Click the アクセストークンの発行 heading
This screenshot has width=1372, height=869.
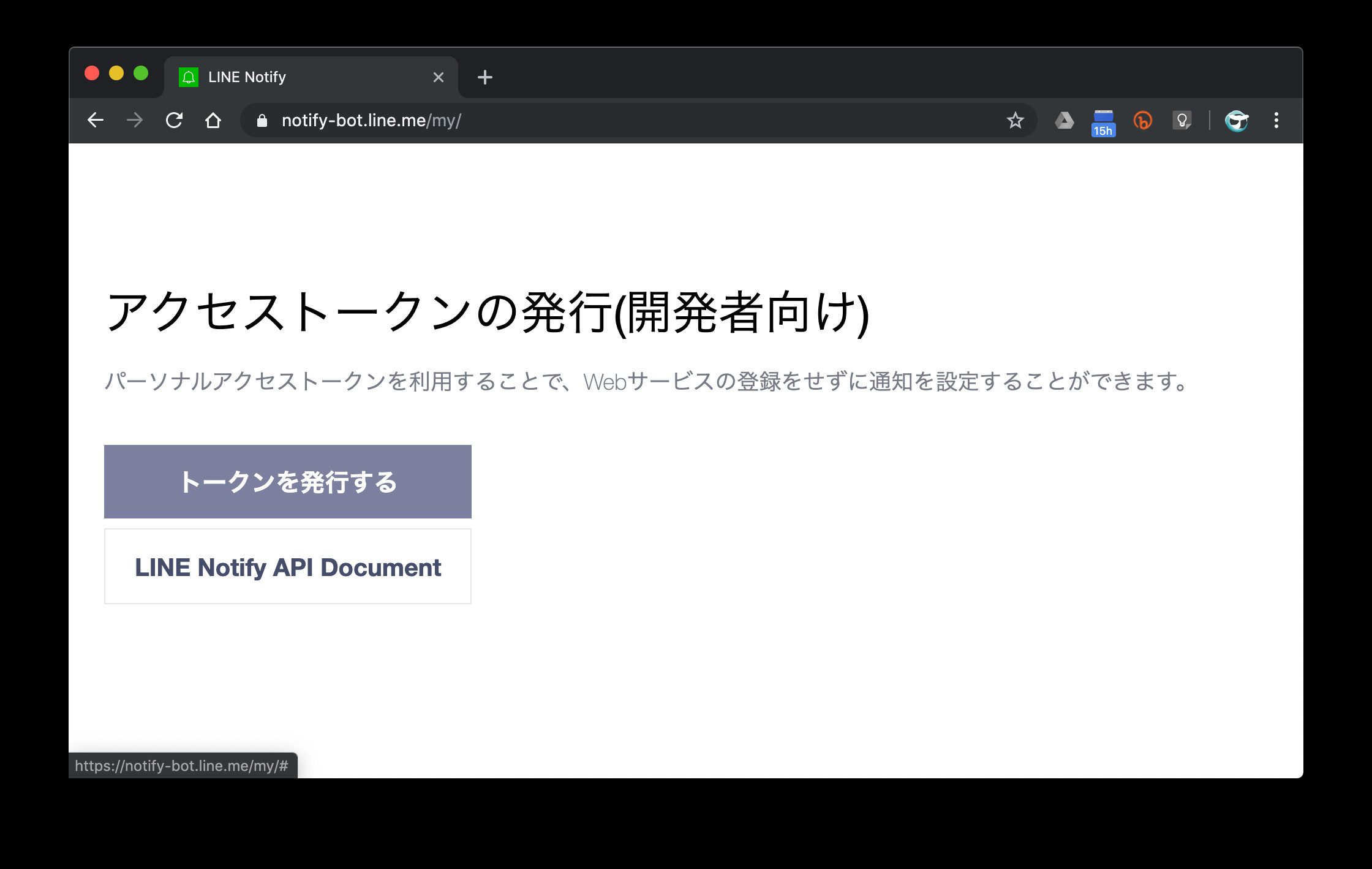(x=488, y=313)
